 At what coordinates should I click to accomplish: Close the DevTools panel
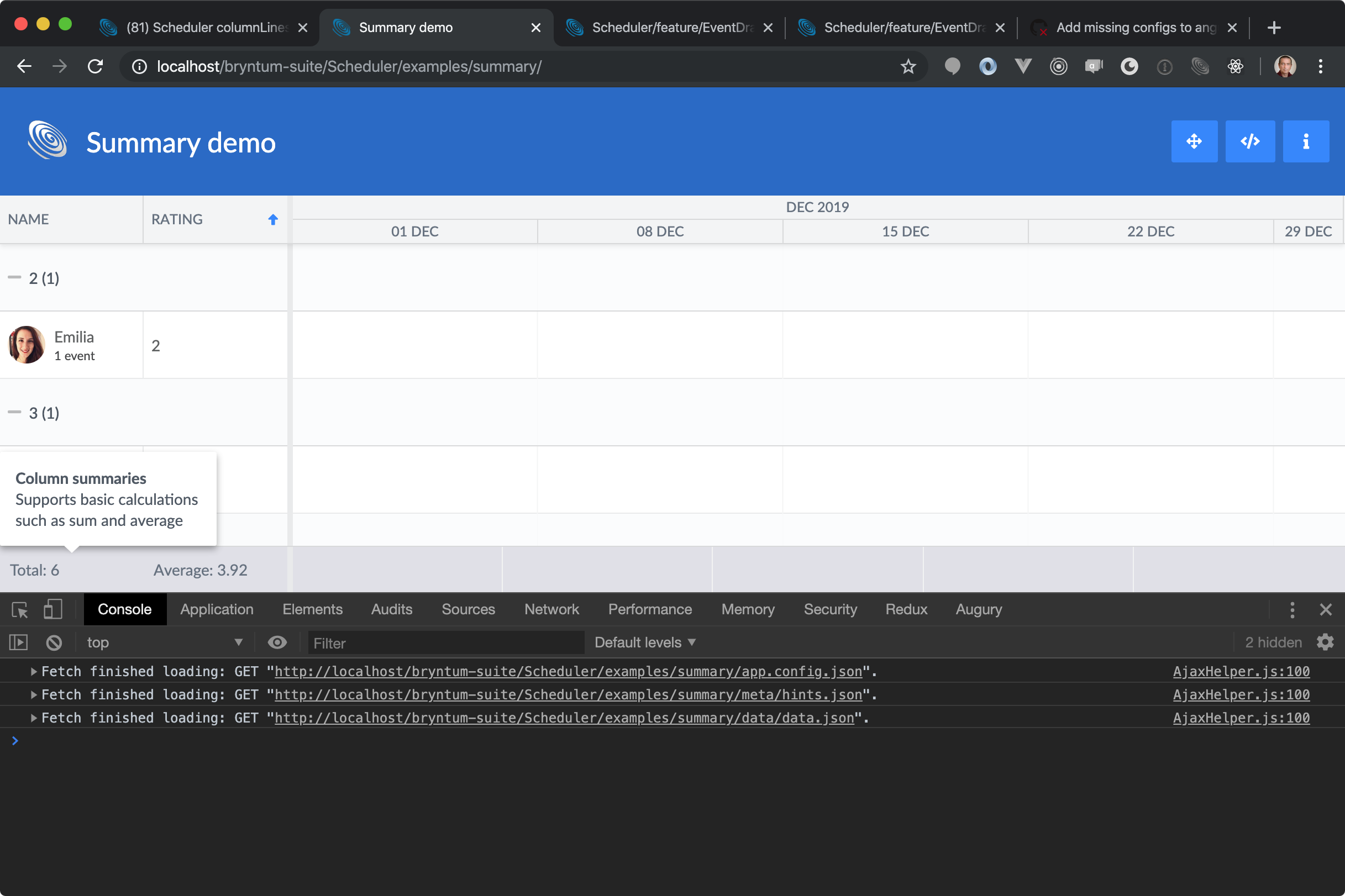click(1326, 610)
